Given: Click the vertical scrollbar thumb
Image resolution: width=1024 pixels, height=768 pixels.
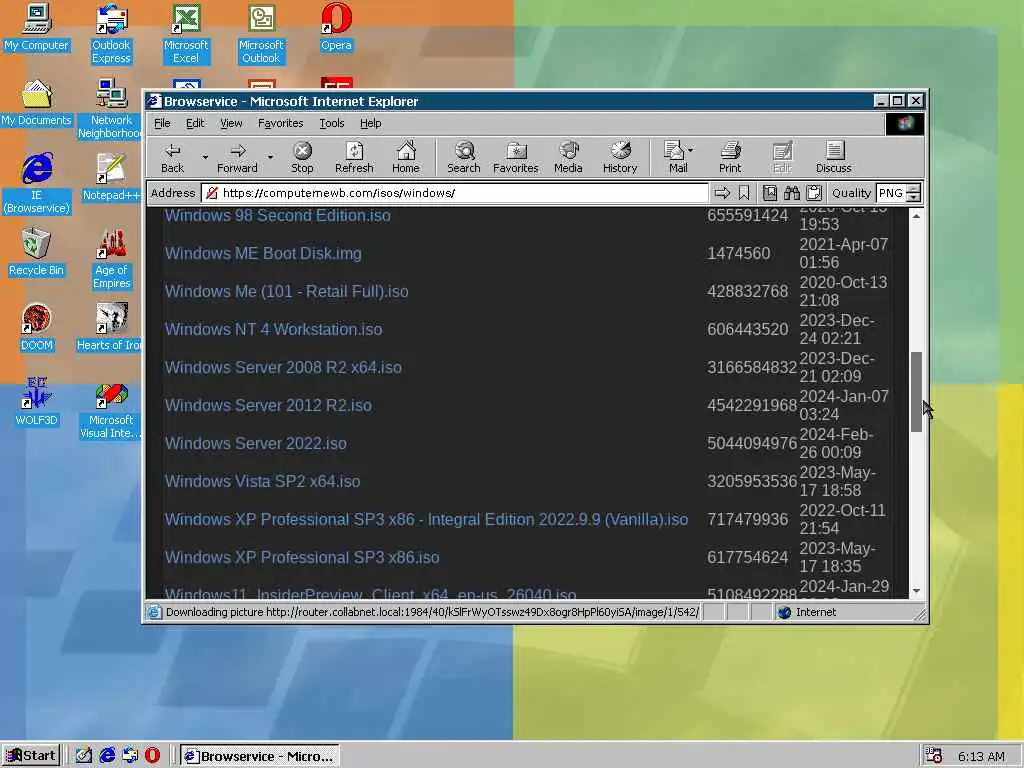Looking at the screenshot, I should pos(916,392).
